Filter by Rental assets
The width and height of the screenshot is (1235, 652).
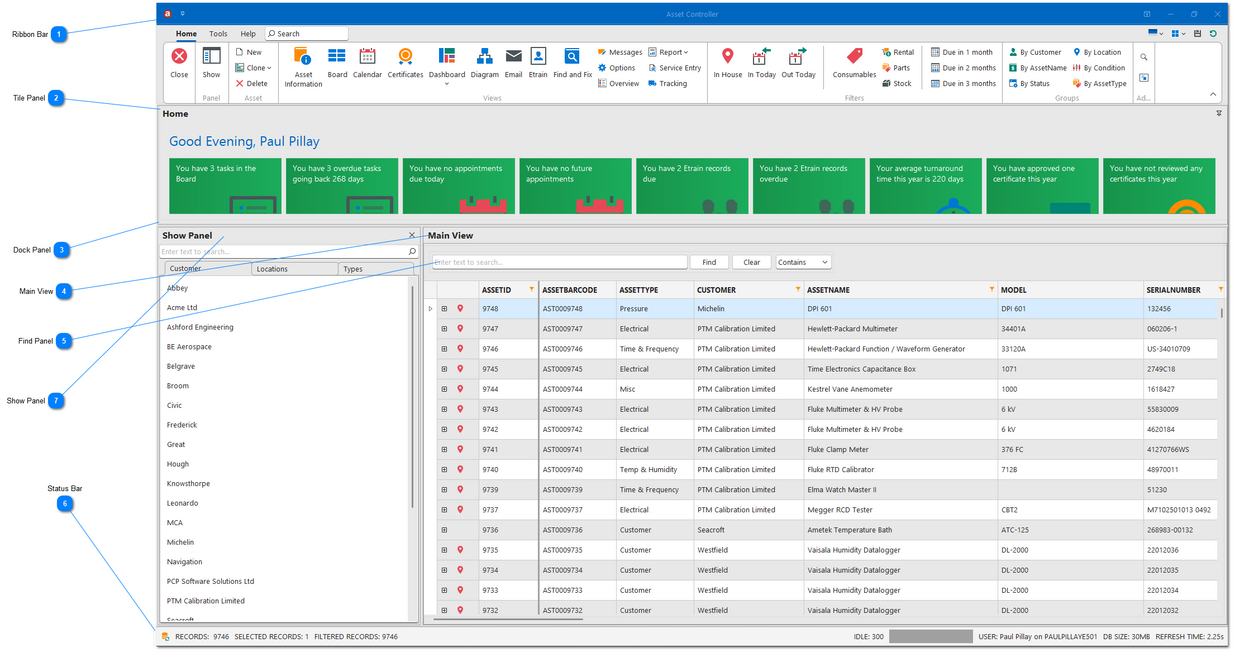(x=898, y=52)
